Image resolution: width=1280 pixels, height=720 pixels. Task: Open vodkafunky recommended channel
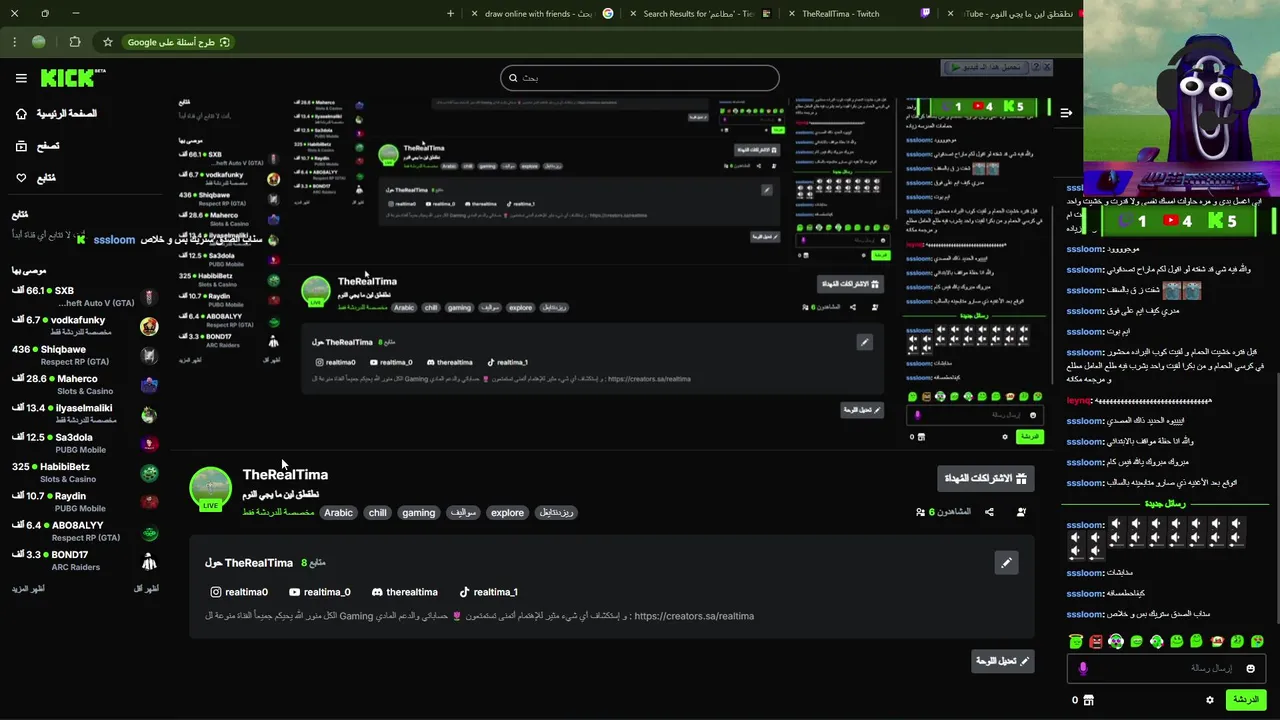[x=85, y=325]
